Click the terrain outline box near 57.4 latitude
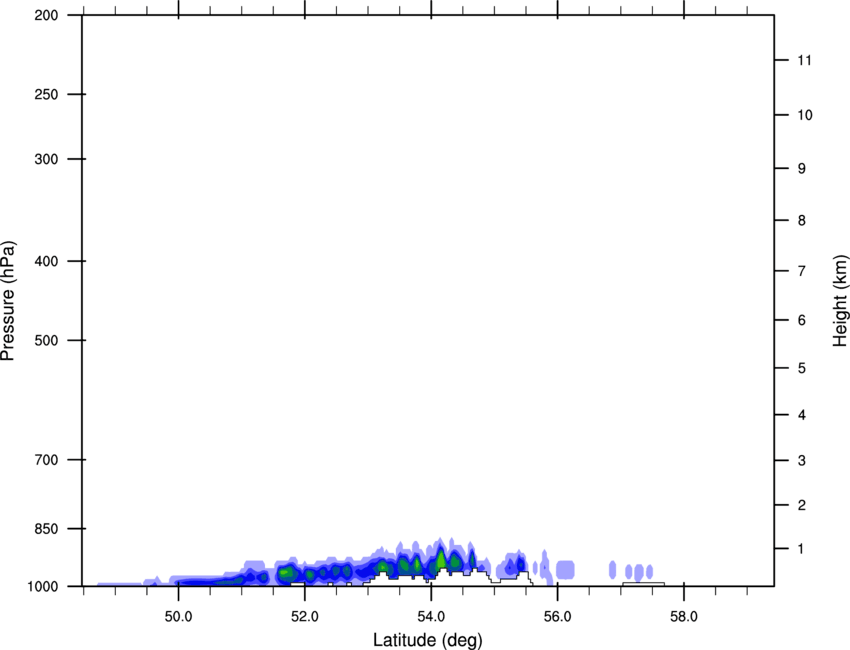850x650 pixels. point(643,584)
